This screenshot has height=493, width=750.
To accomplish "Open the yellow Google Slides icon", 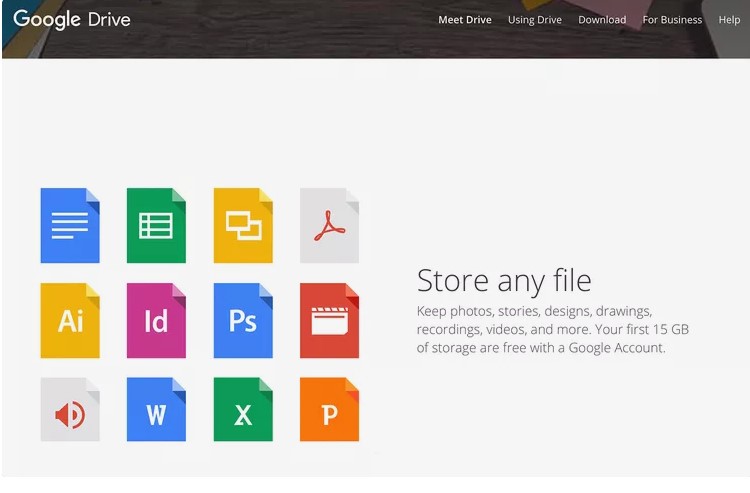I will click(243, 225).
